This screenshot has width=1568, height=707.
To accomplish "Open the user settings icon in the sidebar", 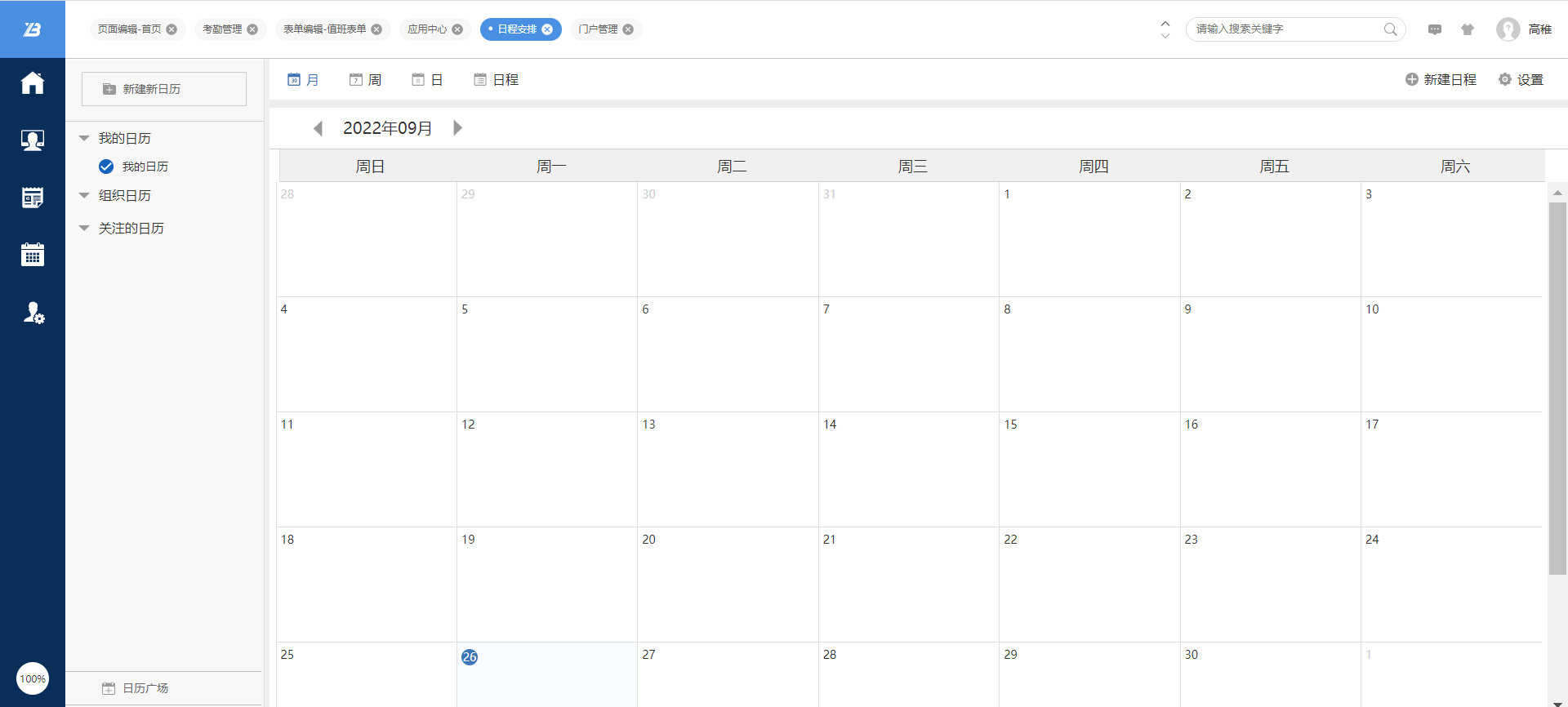I will point(33,313).
